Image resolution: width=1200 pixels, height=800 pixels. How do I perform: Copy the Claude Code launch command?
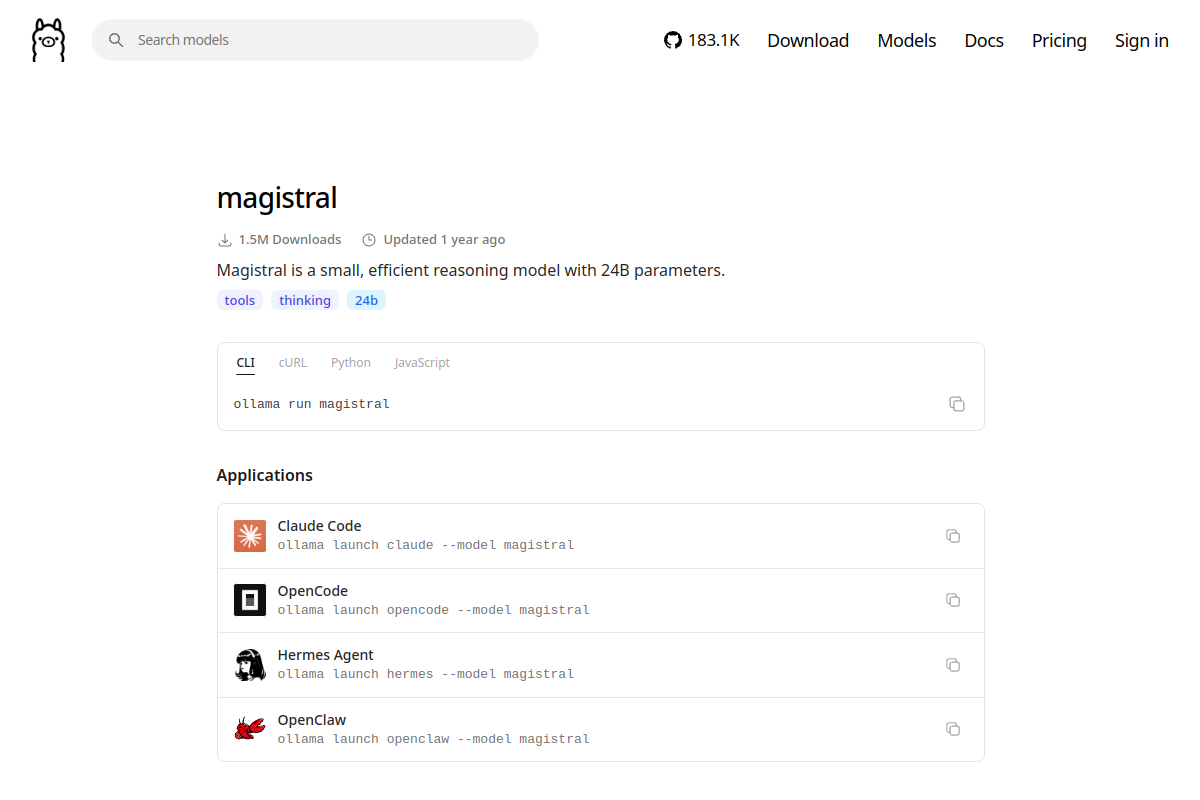(953, 536)
